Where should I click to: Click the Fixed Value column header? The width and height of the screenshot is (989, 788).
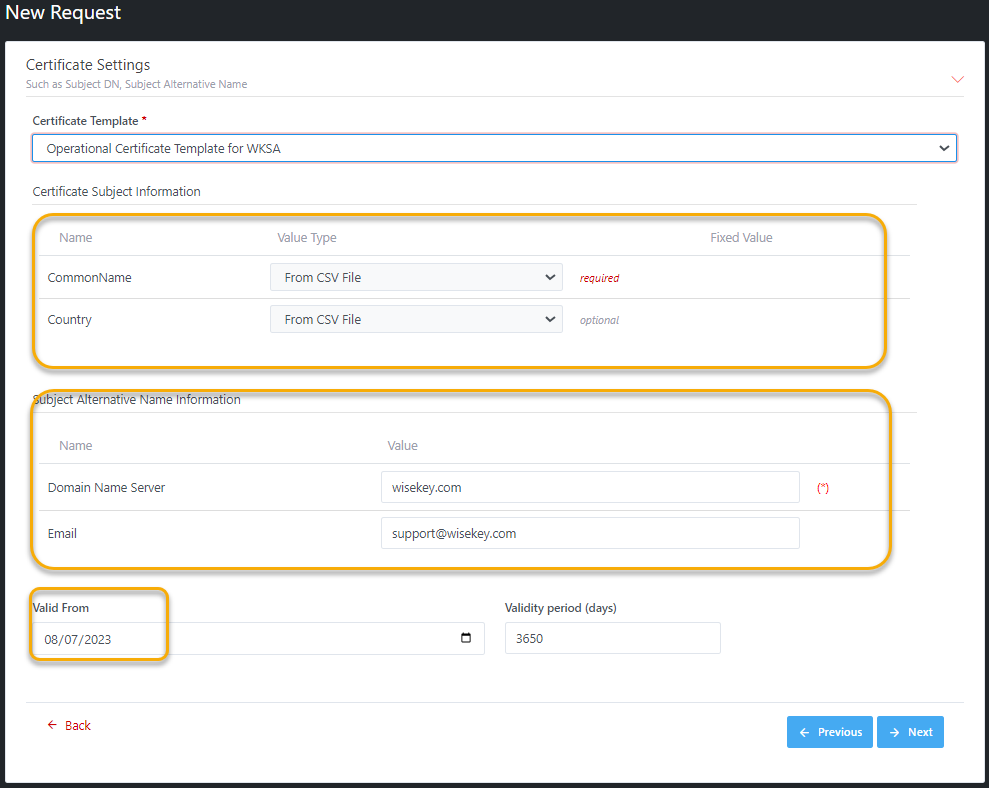coord(741,238)
